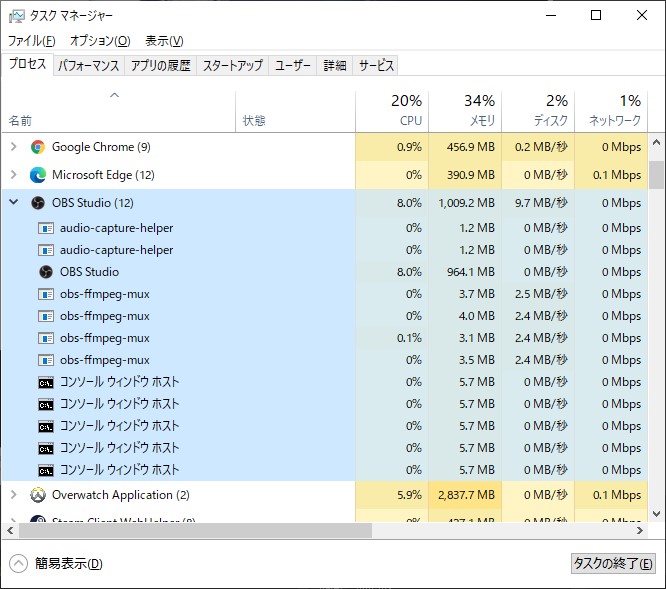Screen dimensions: 666x589
Task: Click Chrome memory value 456.9 MB
Action: (x=471, y=147)
